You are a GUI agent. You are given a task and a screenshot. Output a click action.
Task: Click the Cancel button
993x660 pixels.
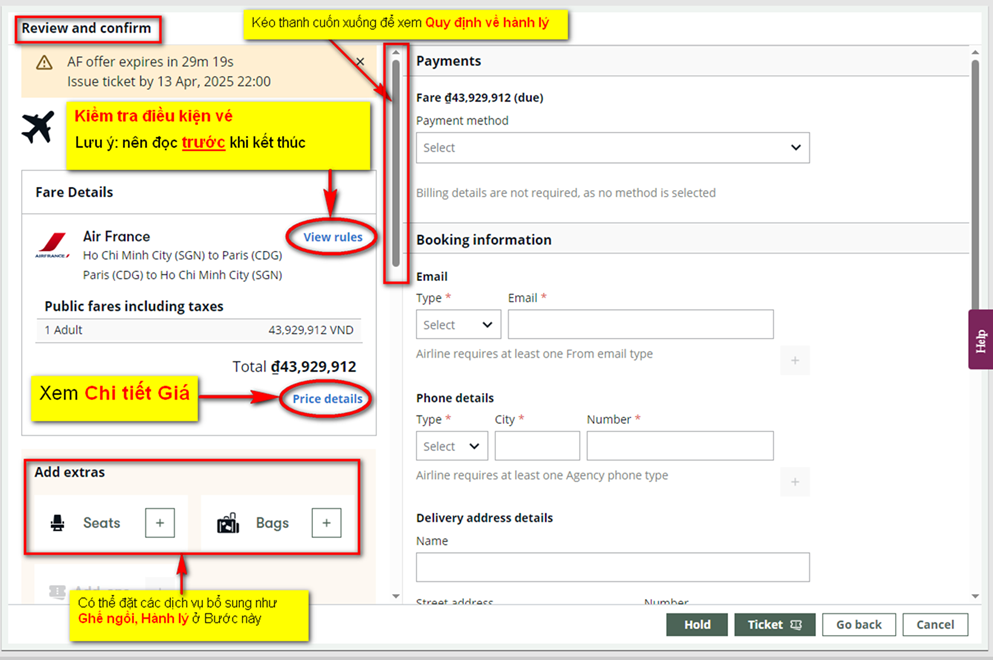click(x=935, y=625)
